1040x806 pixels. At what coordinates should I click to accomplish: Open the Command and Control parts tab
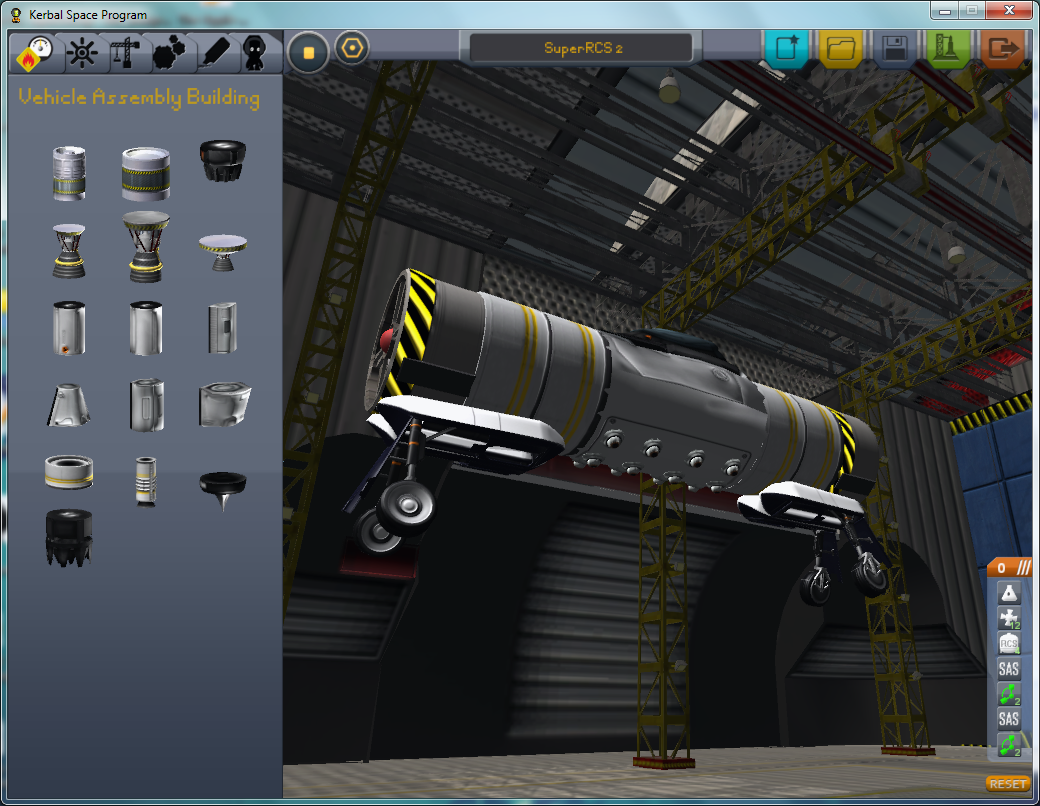point(82,52)
